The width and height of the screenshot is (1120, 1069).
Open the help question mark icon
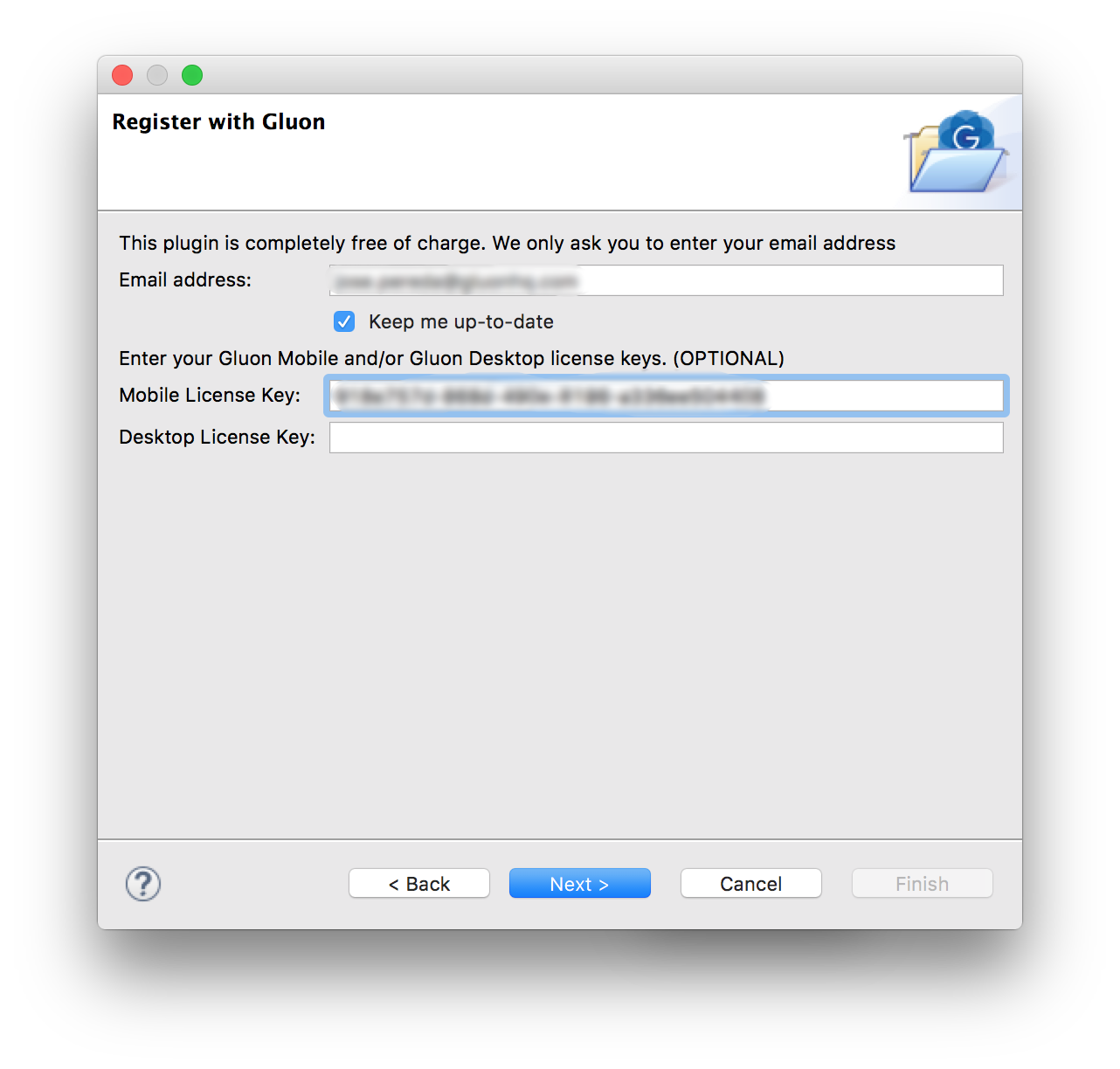coord(143,884)
